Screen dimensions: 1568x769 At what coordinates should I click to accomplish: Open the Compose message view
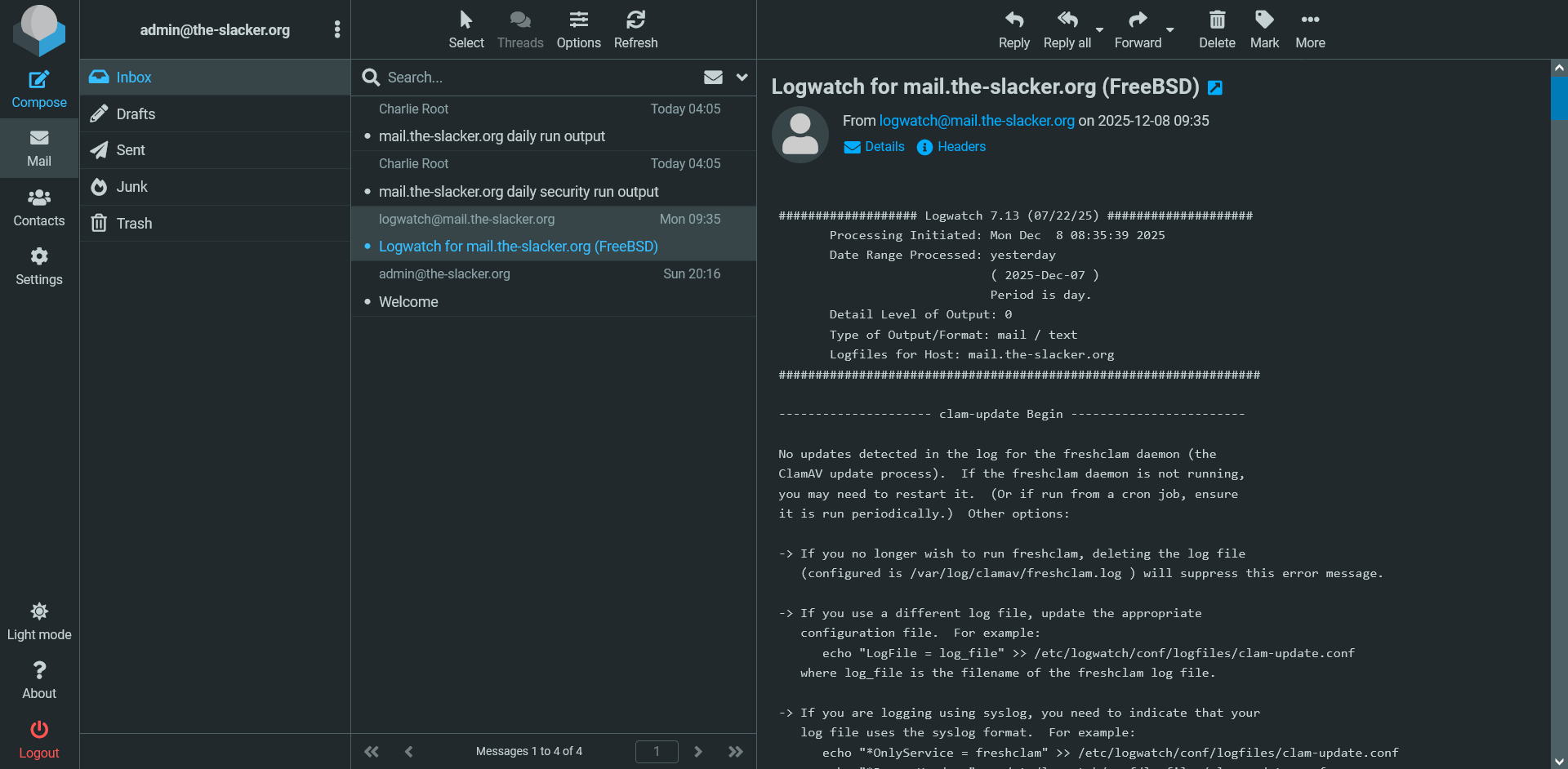38,87
